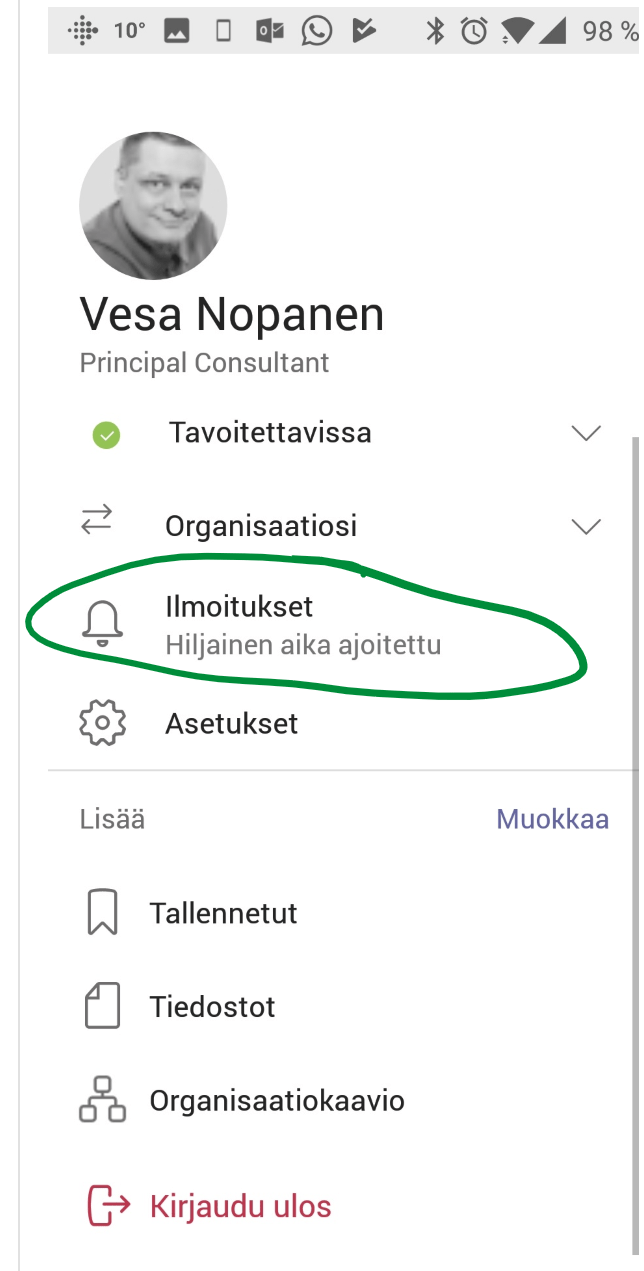This screenshot has height=1271, width=644.
Task: Open Ilmoitukset notifications menu item
Action: coord(238,607)
